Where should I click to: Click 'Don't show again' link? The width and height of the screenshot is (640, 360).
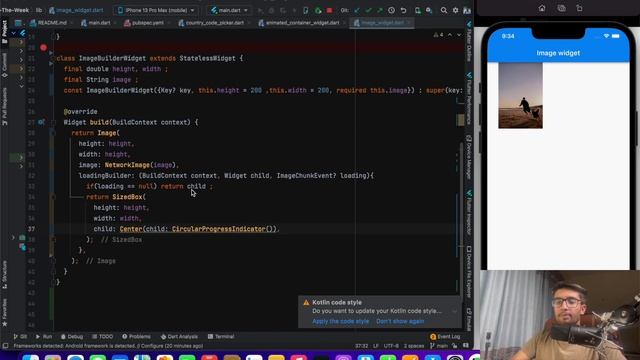(400, 321)
